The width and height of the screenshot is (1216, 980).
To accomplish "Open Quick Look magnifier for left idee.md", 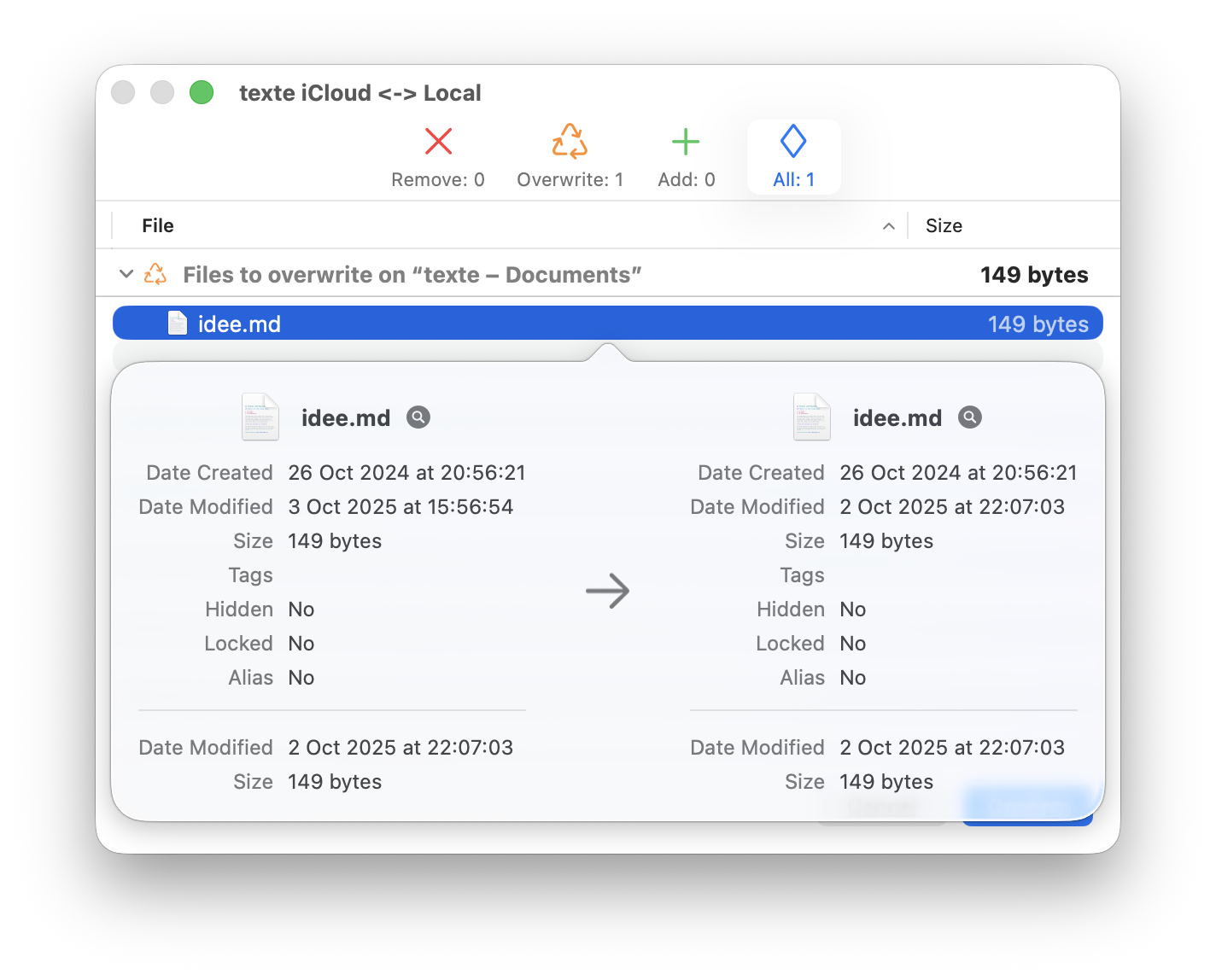I will click(418, 417).
